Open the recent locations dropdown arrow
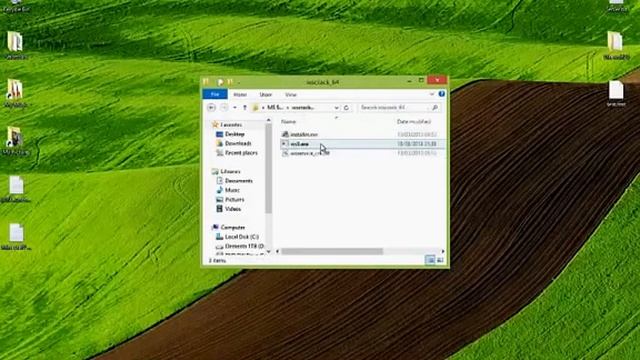 [235, 108]
